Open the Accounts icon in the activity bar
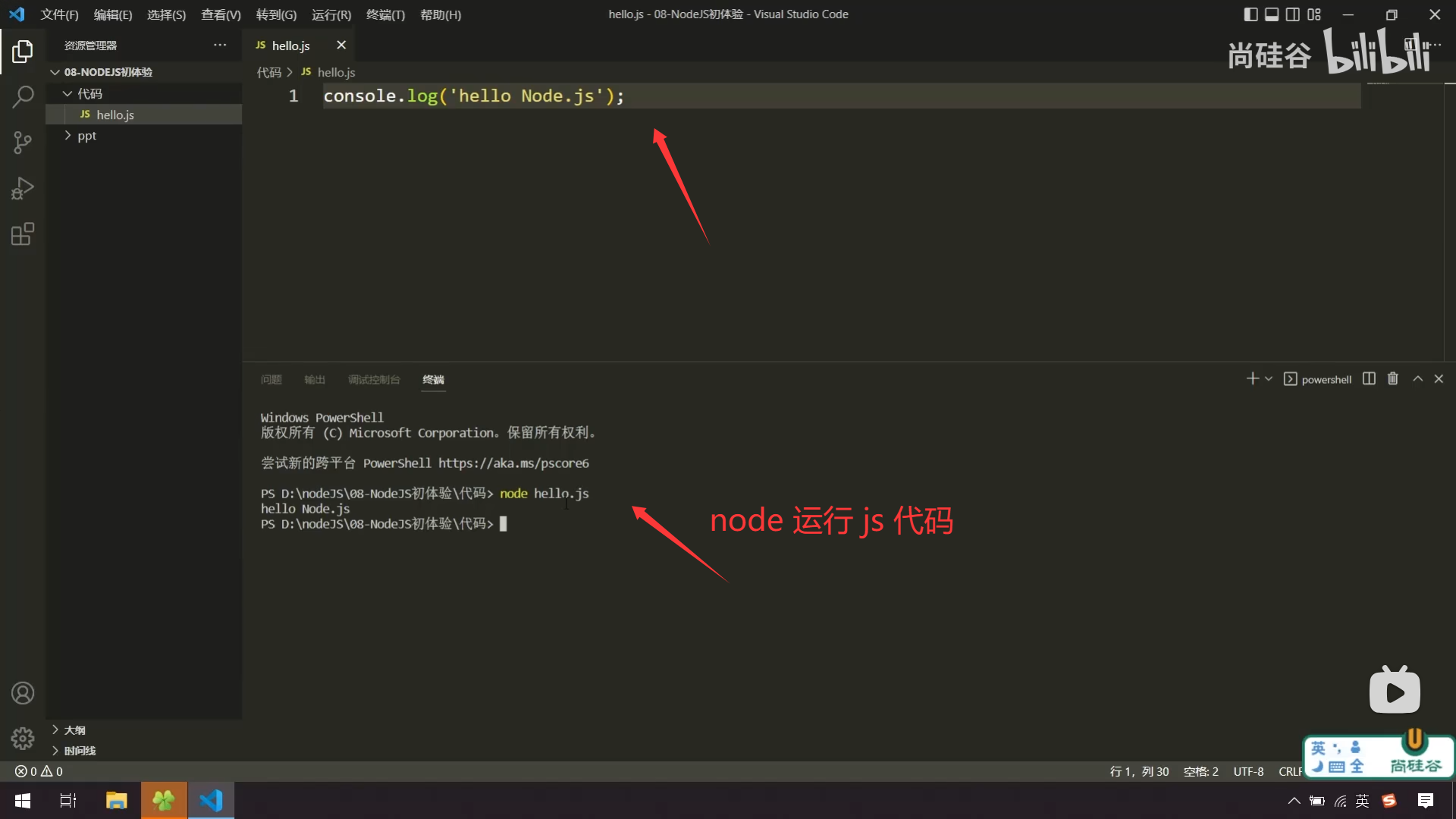The width and height of the screenshot is (1456, 819). (x=23, y=693)
